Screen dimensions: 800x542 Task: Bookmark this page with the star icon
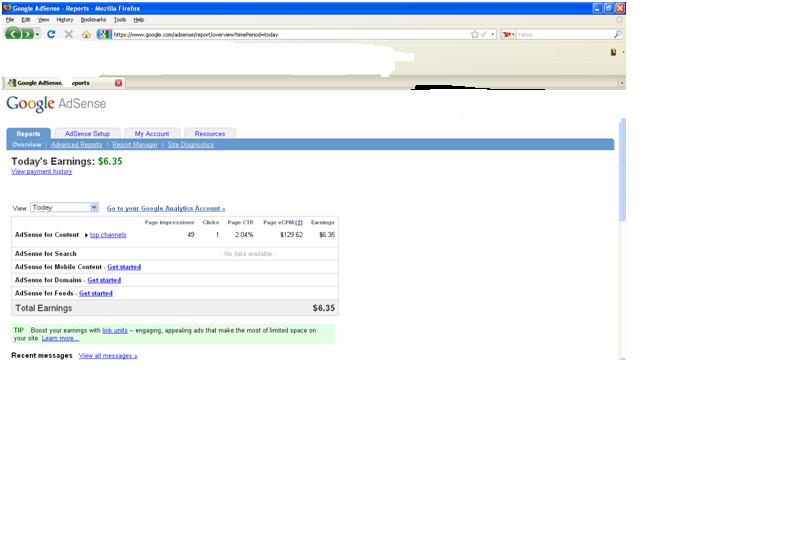[474, 34]
